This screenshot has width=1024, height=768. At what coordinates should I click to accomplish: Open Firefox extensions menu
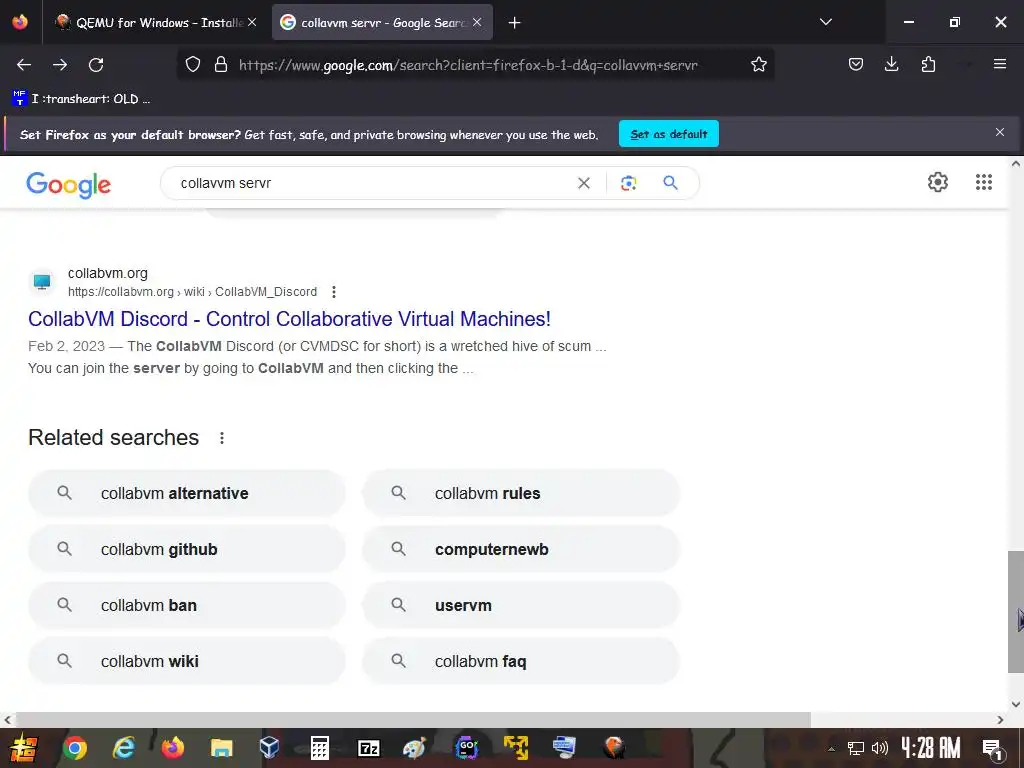tap(928, 64)
